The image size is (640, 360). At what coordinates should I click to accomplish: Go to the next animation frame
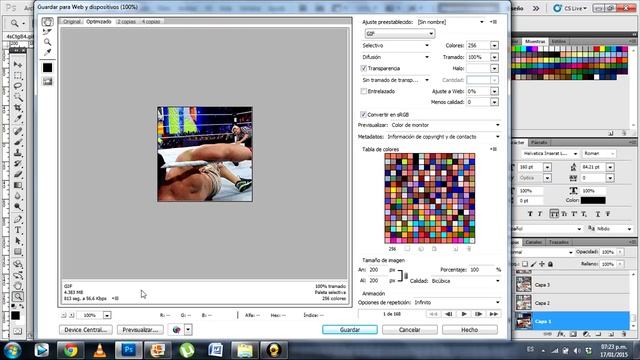tap(479, 314)
